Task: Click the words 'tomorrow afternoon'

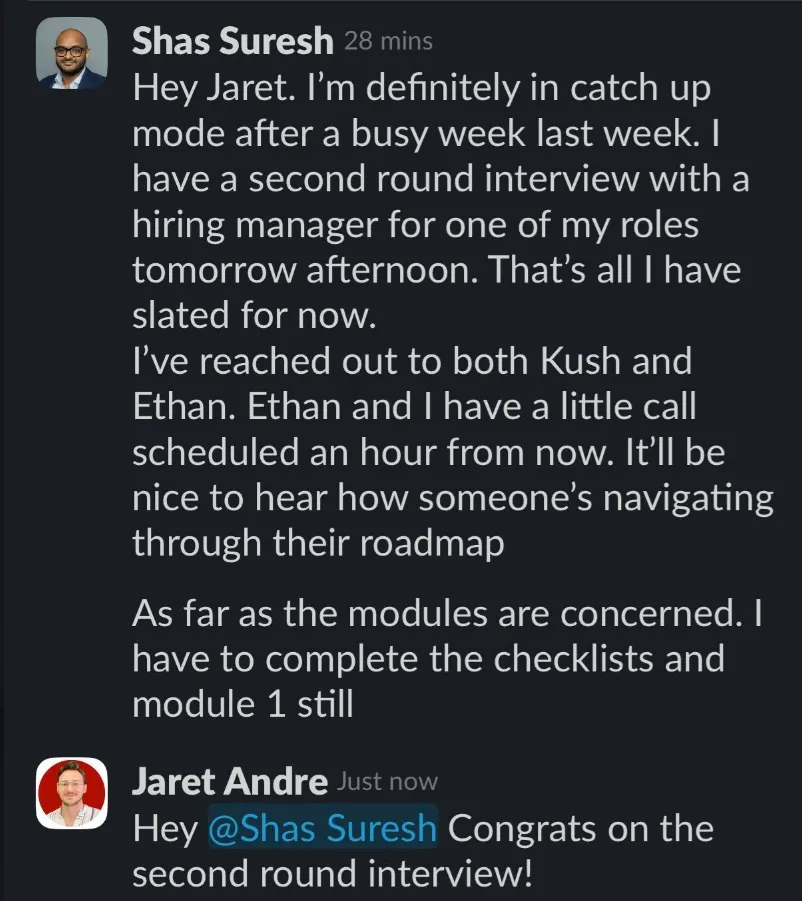Action: [x=305, y=270]
